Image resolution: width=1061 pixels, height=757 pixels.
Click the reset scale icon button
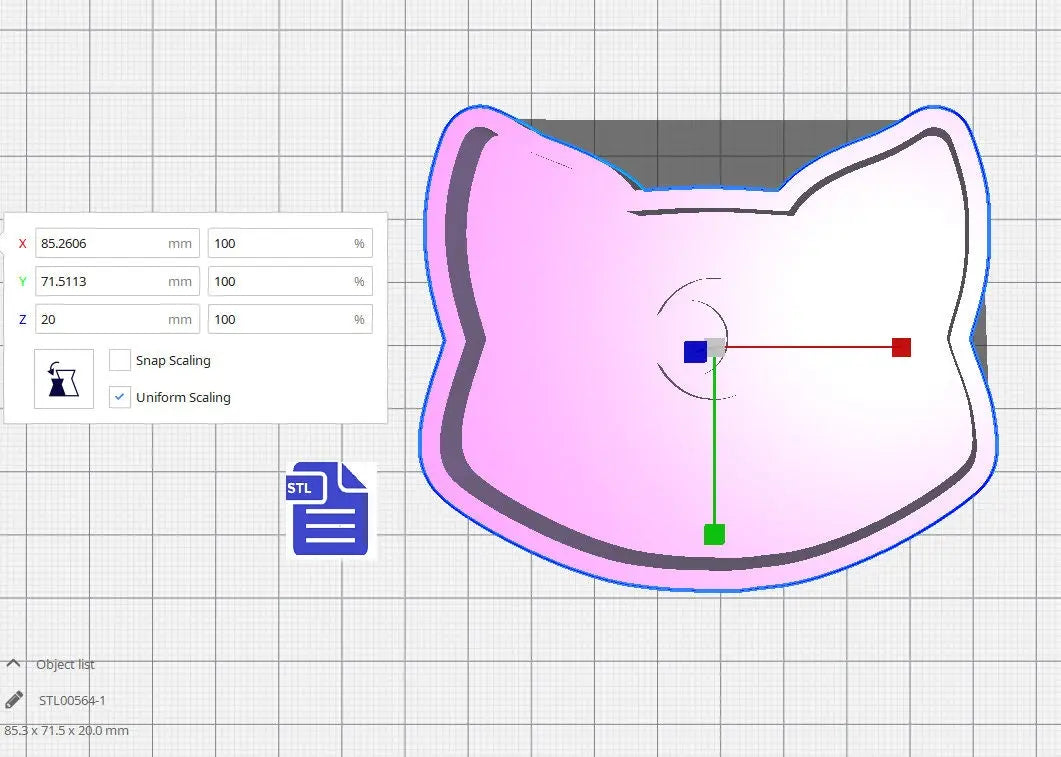point(64,379)
